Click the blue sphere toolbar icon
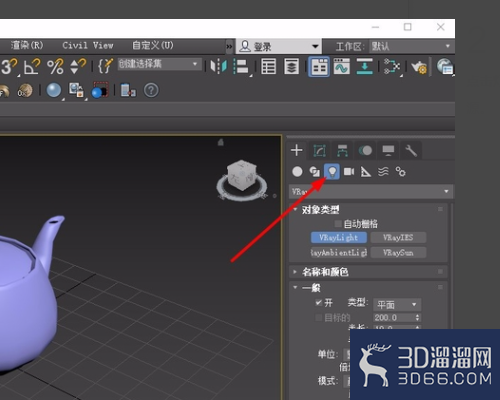 click(54, 90)
